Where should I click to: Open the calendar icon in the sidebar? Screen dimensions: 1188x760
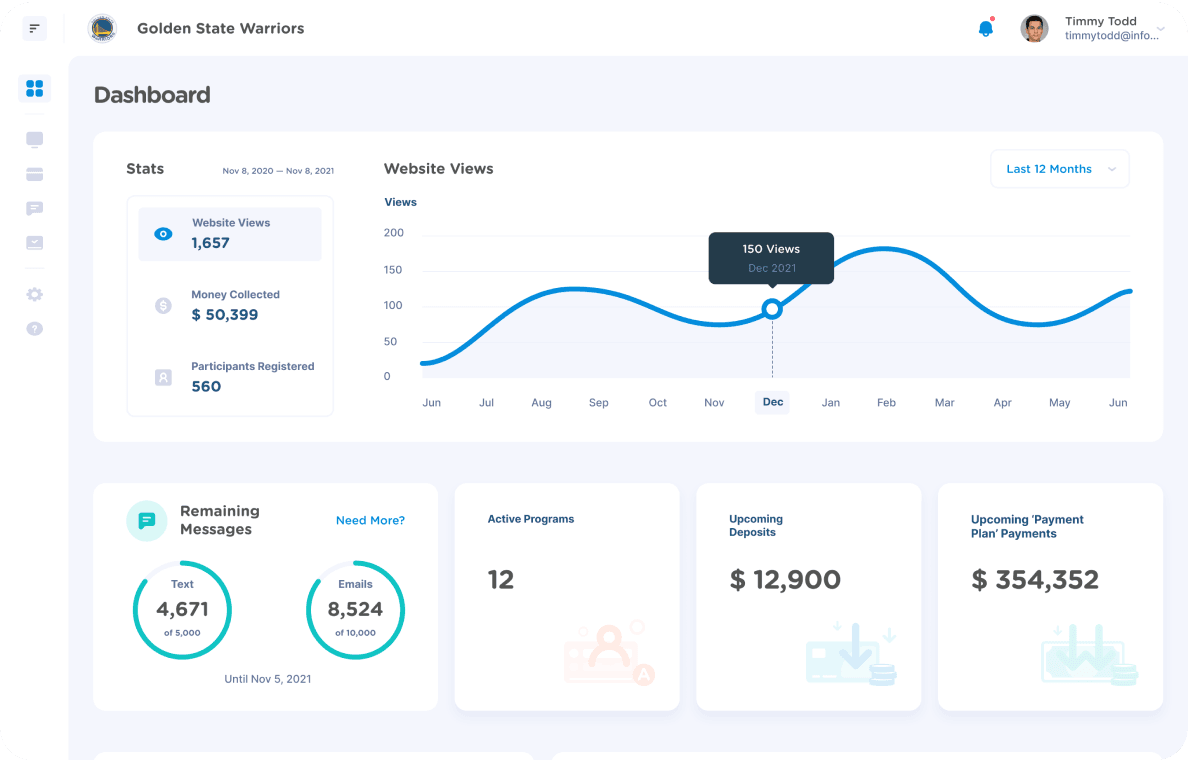coord(34,174)
